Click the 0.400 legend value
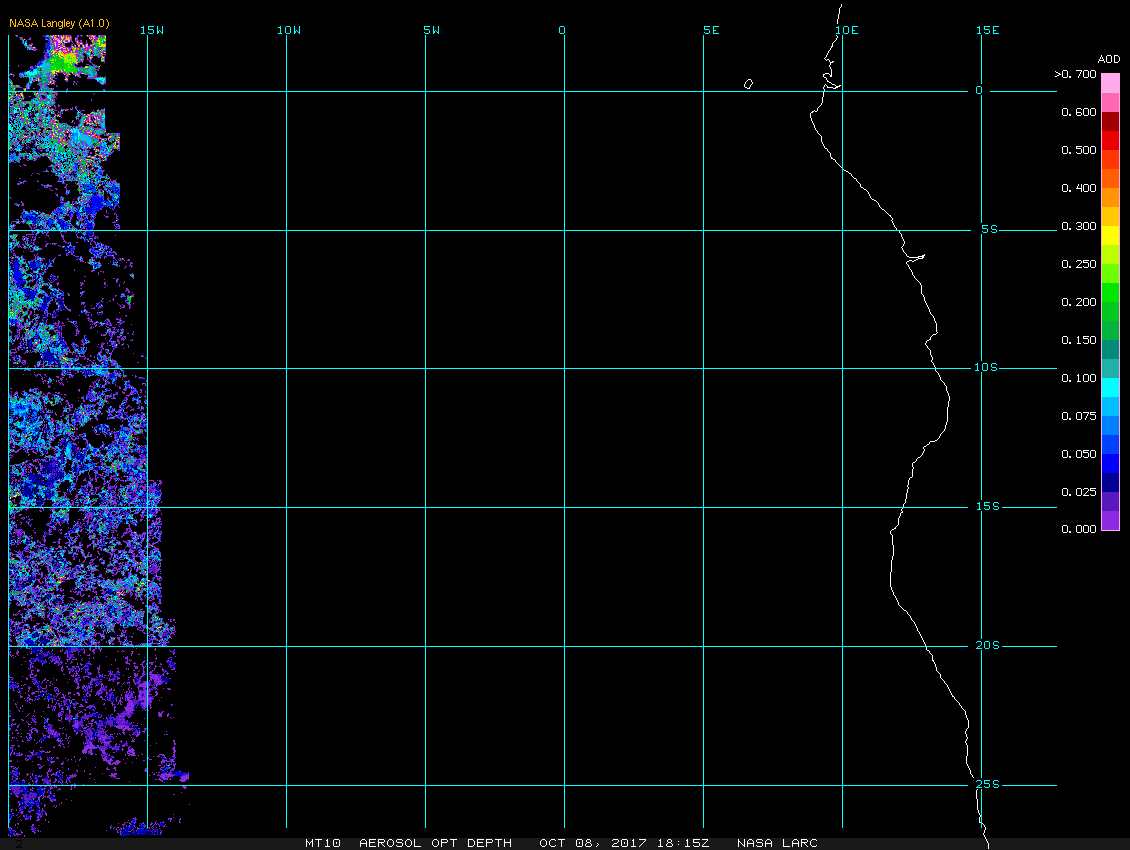Screen dimensions: 1130x850 point(1079,188)
